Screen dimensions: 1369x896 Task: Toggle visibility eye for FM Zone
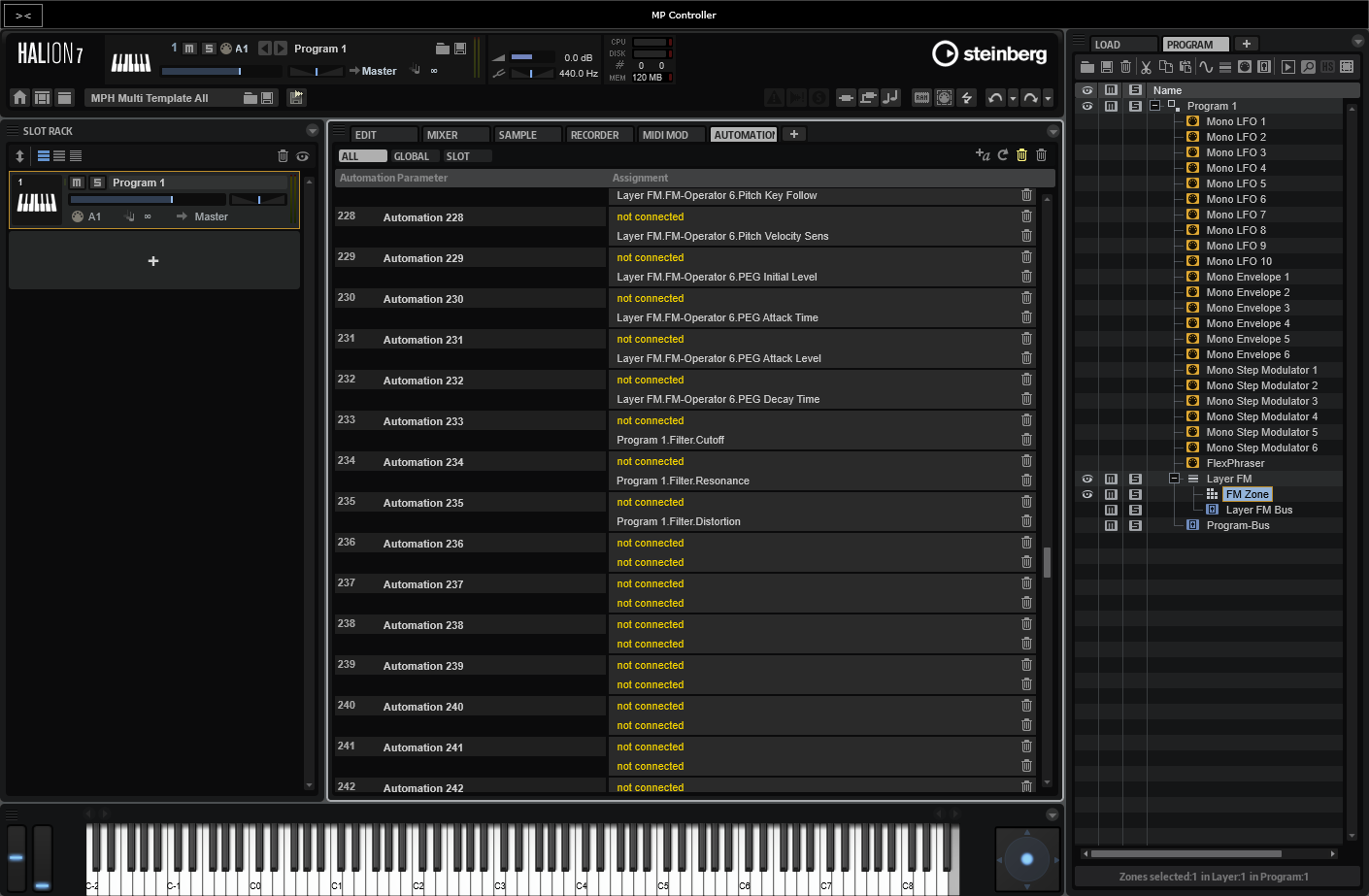tap(1087, 494)
